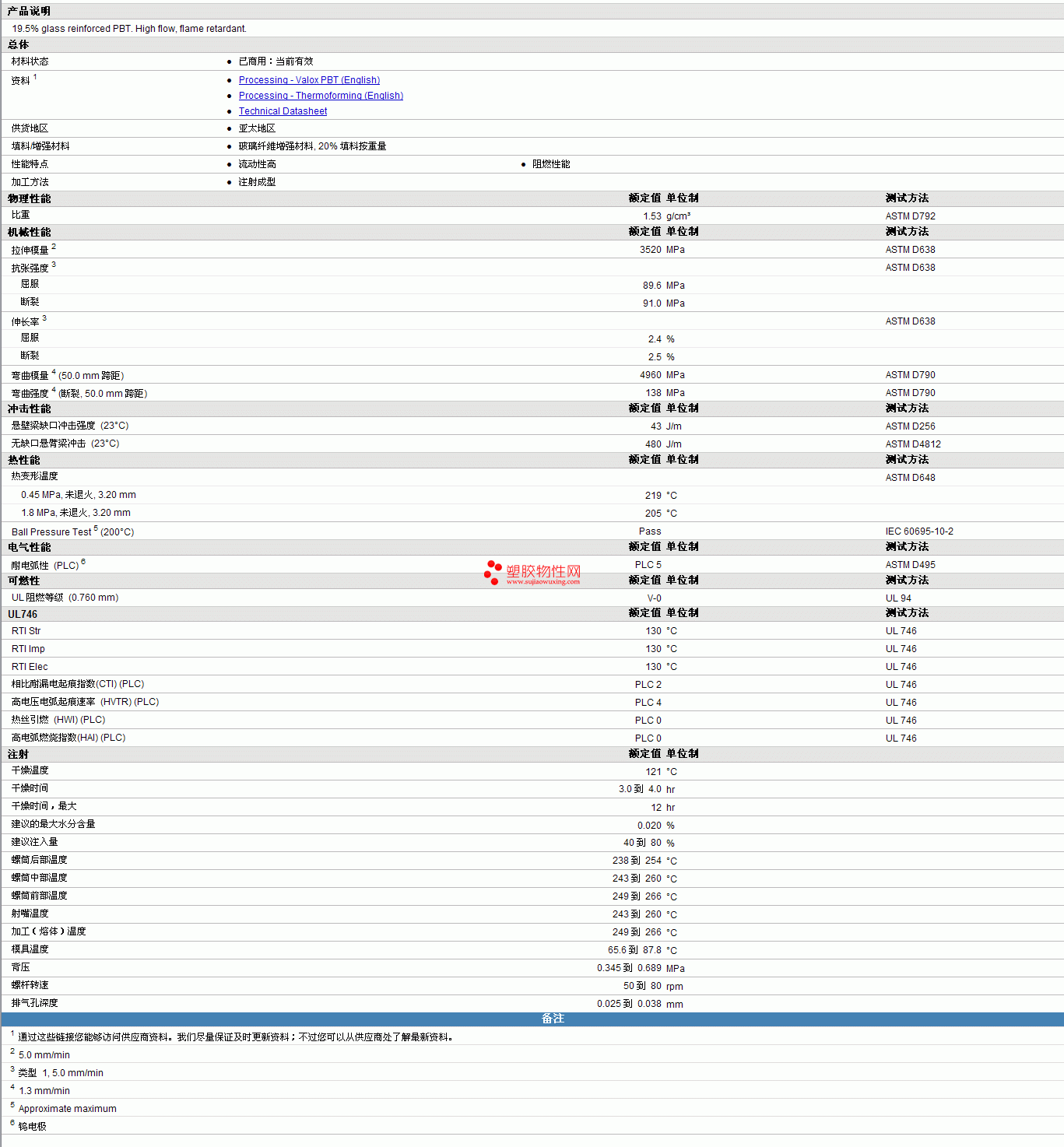The width and height of the screenshot is (1064, 1147).
Task: Click the 4960 flexural modulus value
Action: coord(651,375)
